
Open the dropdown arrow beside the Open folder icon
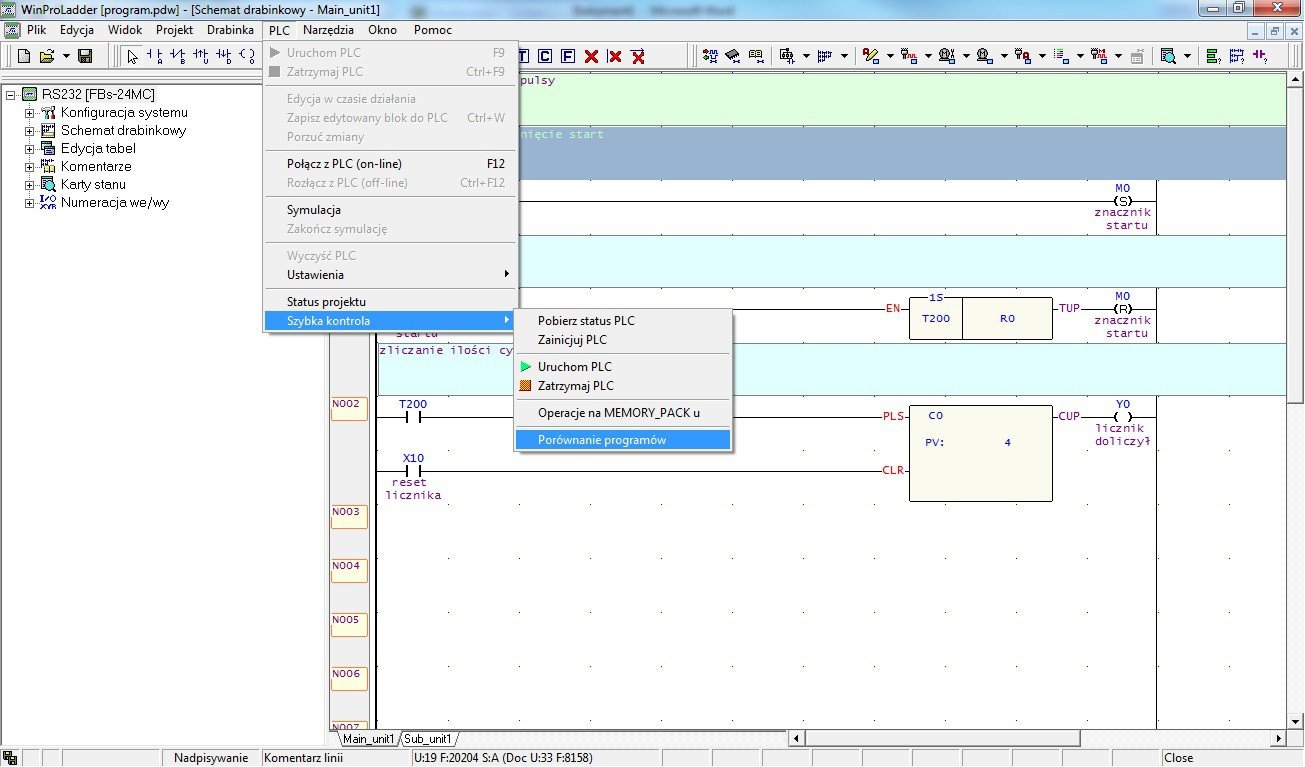point(66,56)
